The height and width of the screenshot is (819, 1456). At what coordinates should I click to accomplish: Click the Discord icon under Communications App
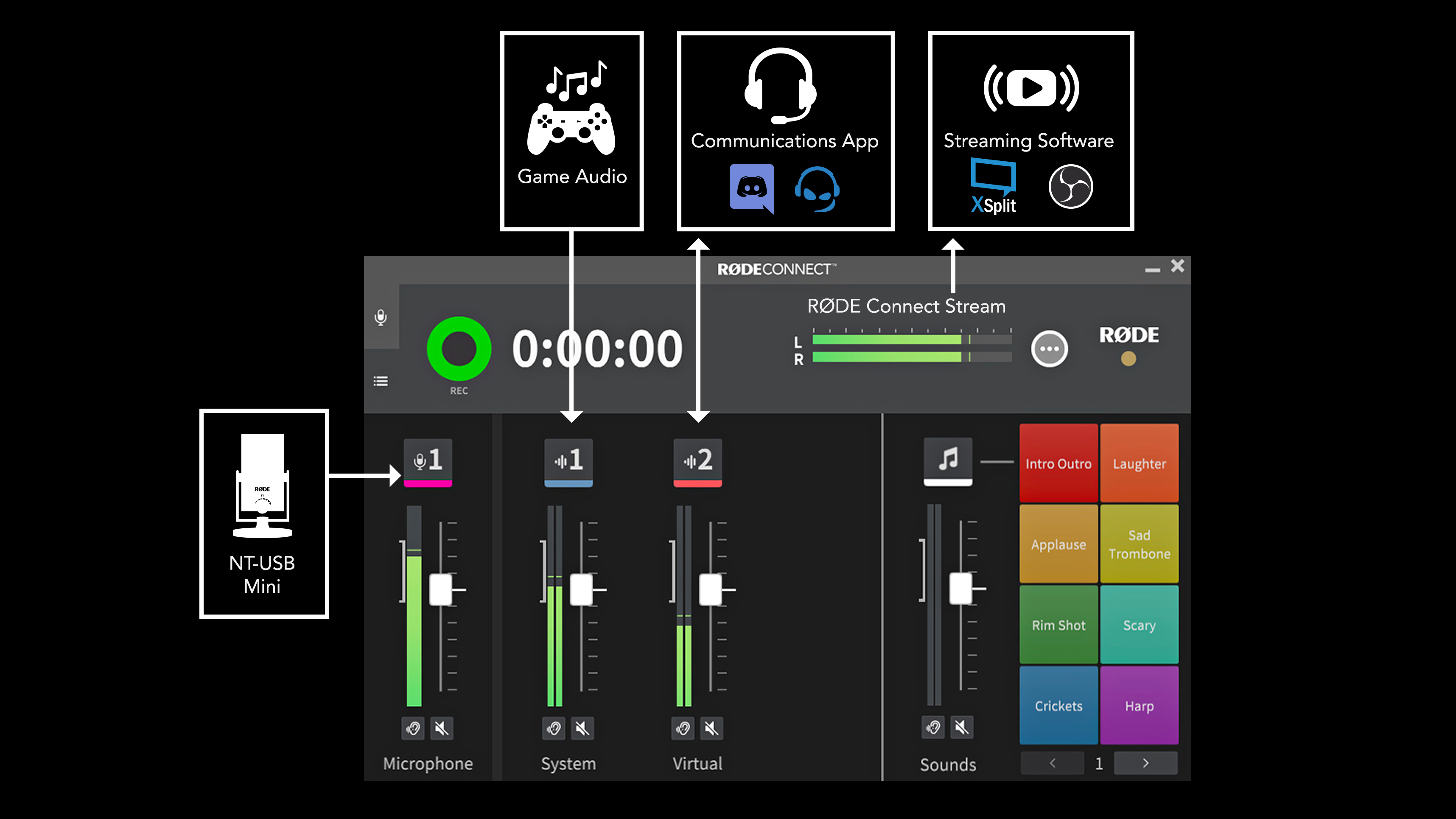pyautogui.click(x=752, y=189)
